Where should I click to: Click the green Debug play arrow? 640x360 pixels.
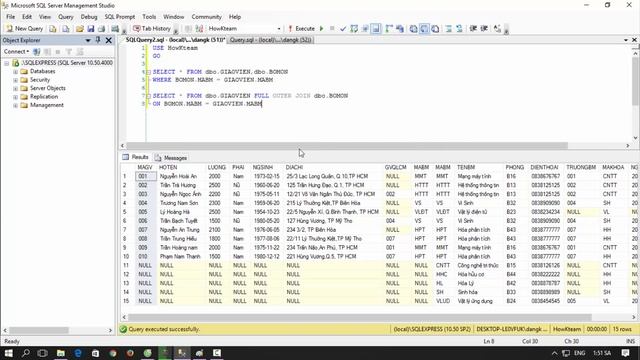(322, 29)
